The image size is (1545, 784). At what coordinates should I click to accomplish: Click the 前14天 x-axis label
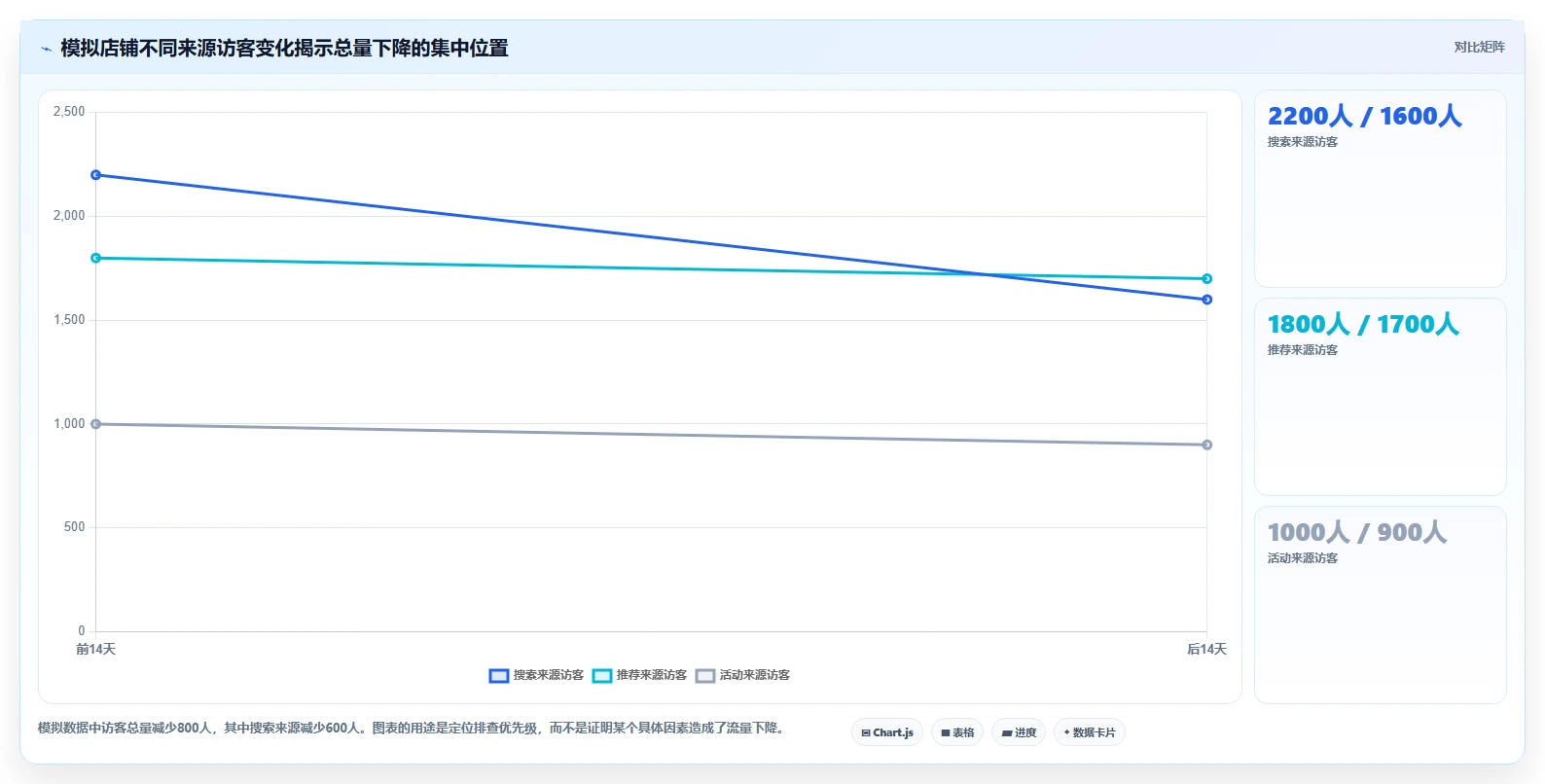coord(95,649)
